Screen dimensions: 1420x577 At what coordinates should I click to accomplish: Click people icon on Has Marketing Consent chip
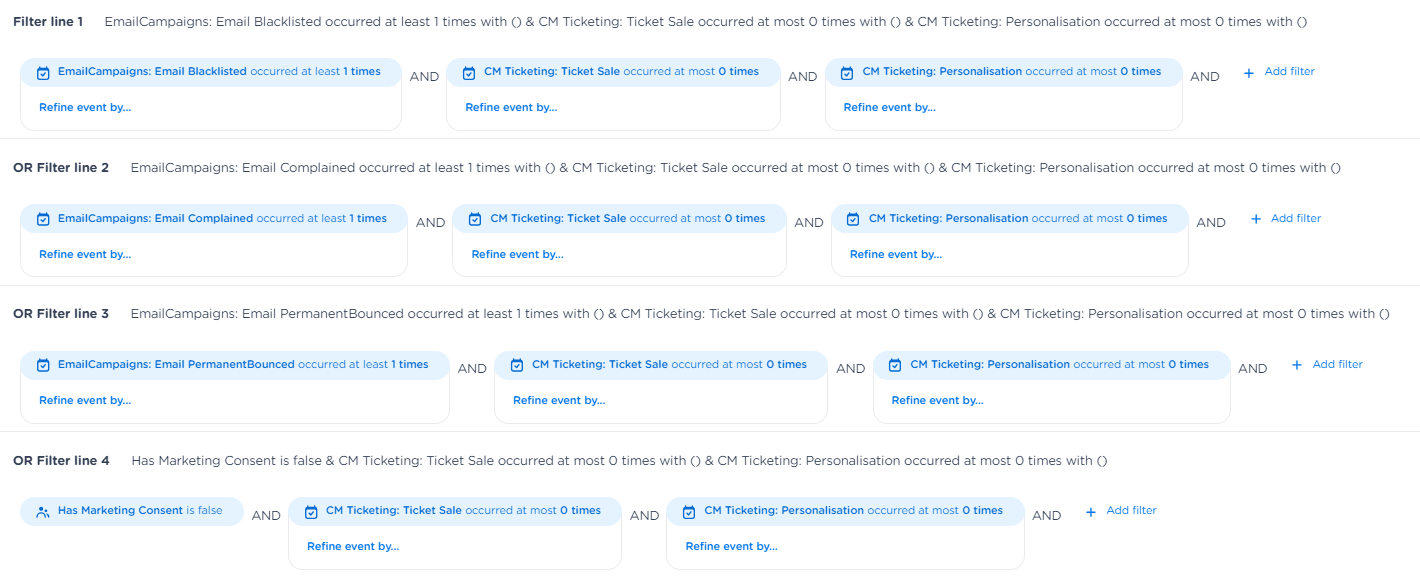point(43,511)
